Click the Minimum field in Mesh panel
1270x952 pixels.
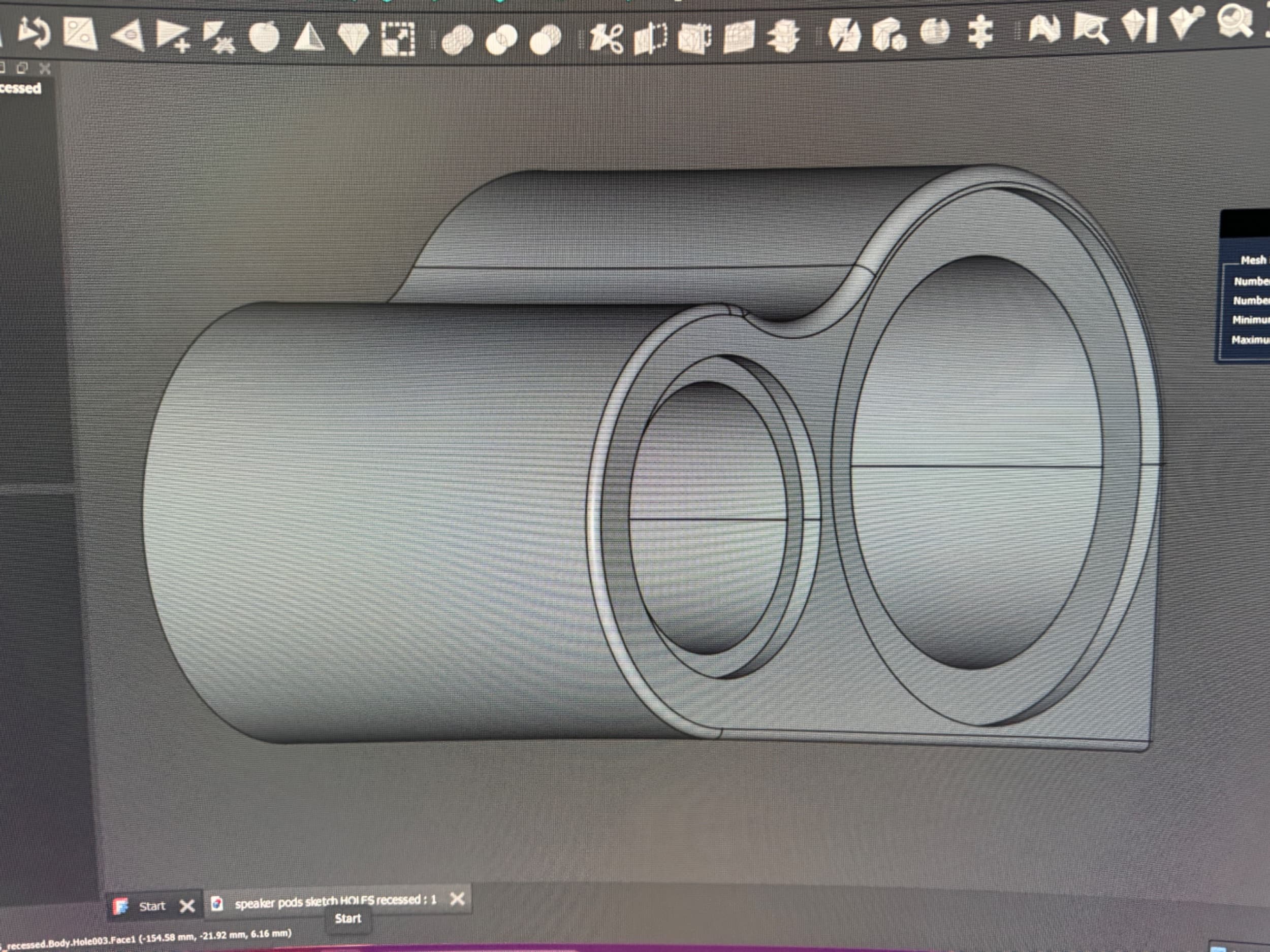click(x=1252, y=320)
